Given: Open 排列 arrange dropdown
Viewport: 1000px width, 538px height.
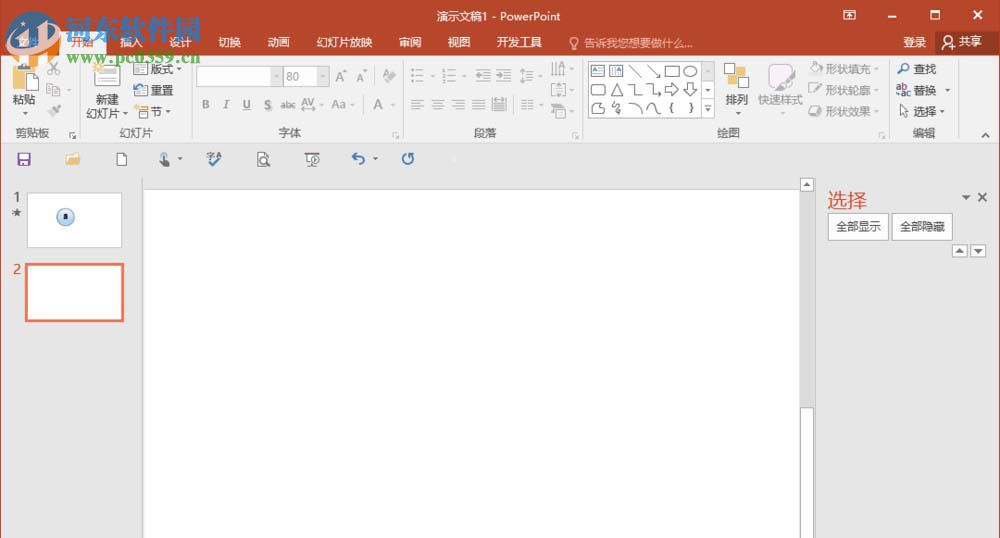Looking at the screenshot, I should [737, 89].
